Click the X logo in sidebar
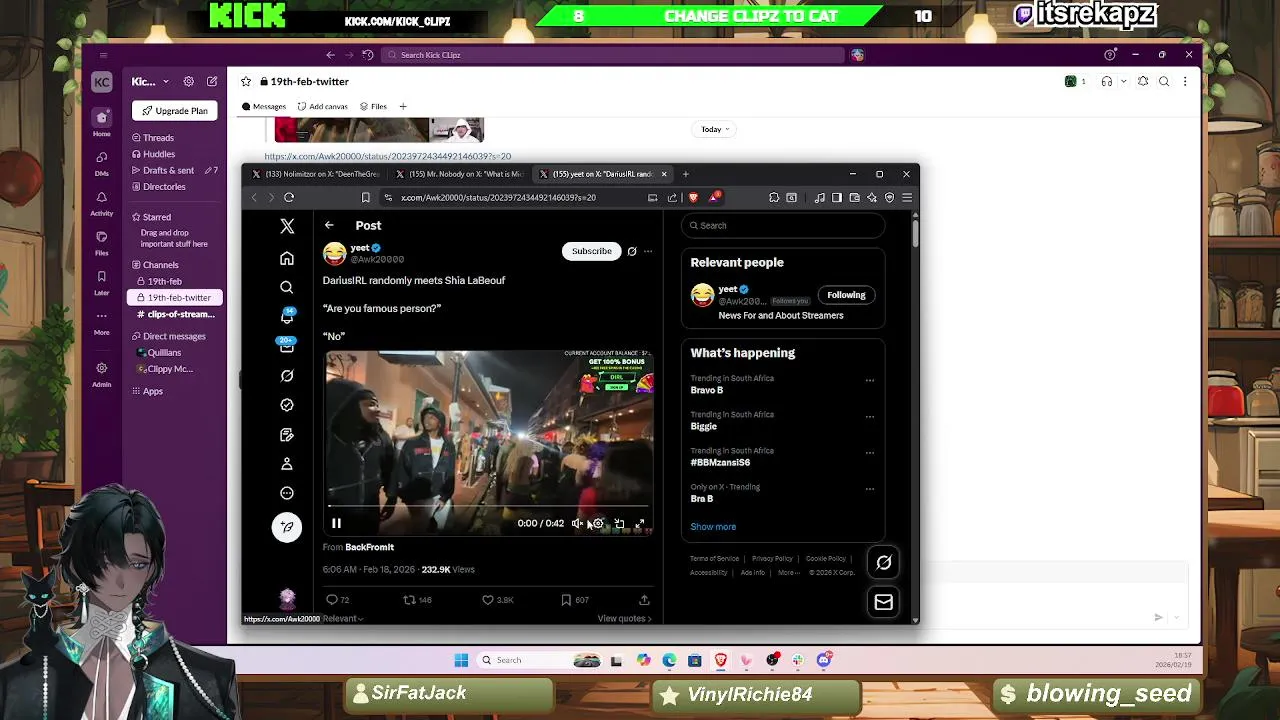The image size is (1280, 720). pos(287,226)
